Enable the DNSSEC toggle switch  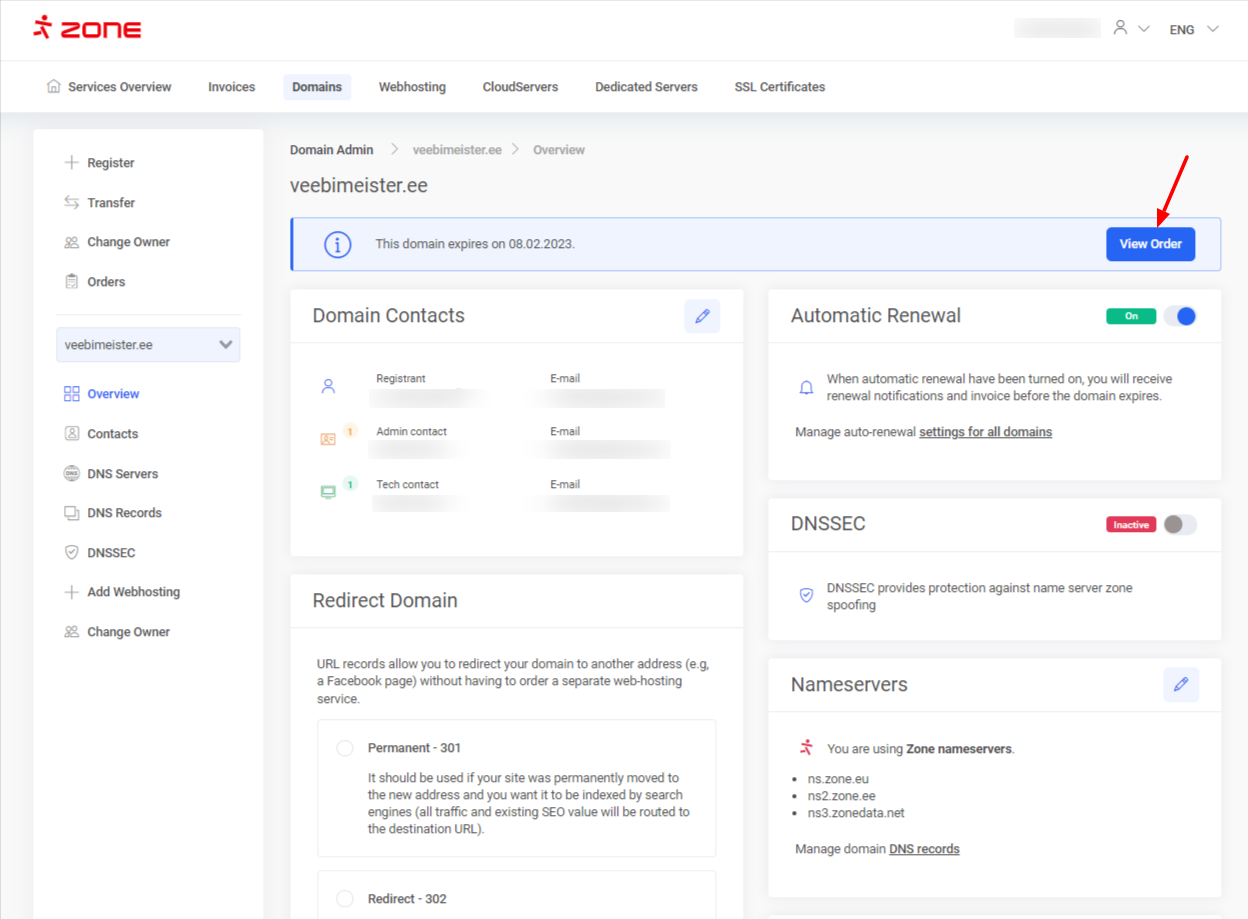[1180, 525]
